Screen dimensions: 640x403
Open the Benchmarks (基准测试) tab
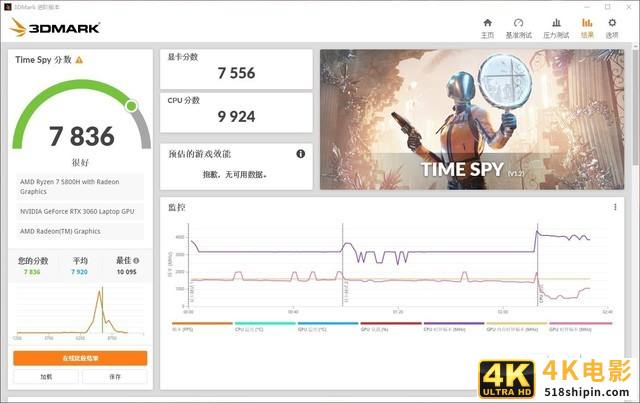518,28
